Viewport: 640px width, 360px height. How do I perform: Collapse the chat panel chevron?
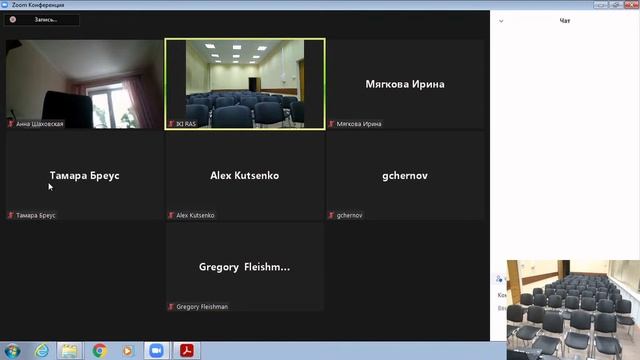(501, 21)
